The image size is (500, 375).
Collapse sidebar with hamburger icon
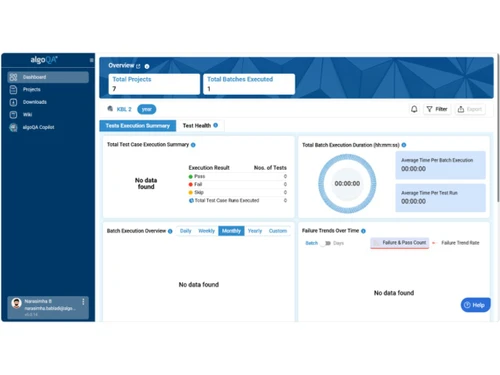91,60
